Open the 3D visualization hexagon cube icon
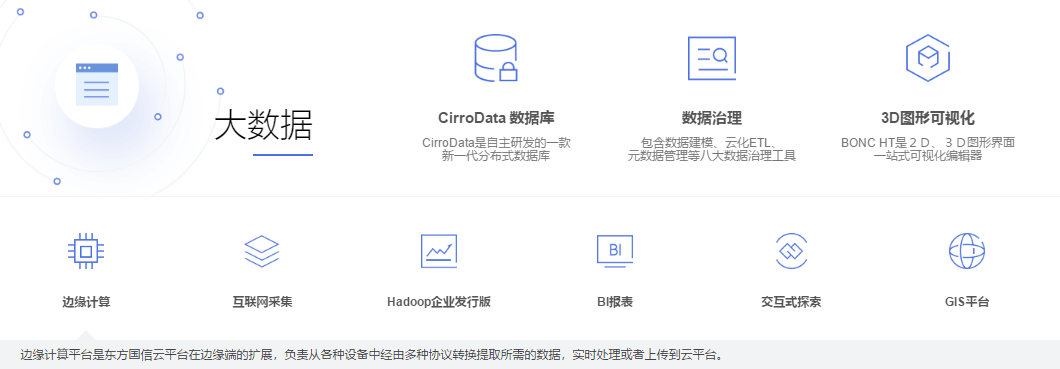 pos(928,57)
